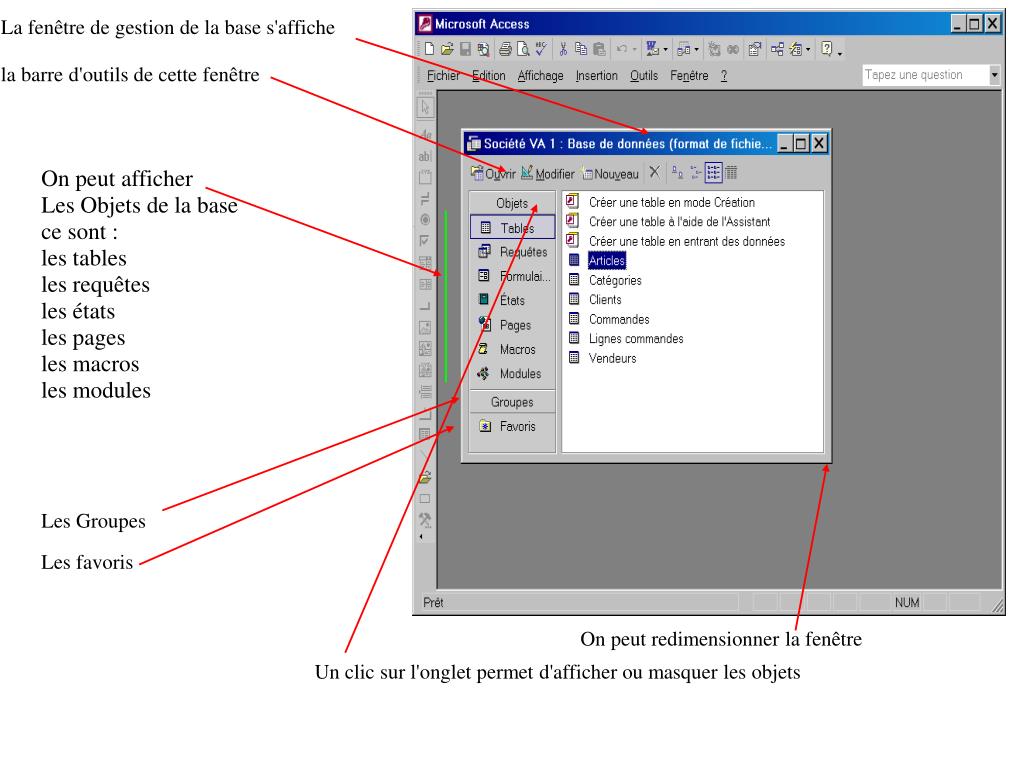Select the Catégories table
Screen dimensions: 1023x767
(x=605, y=280)
